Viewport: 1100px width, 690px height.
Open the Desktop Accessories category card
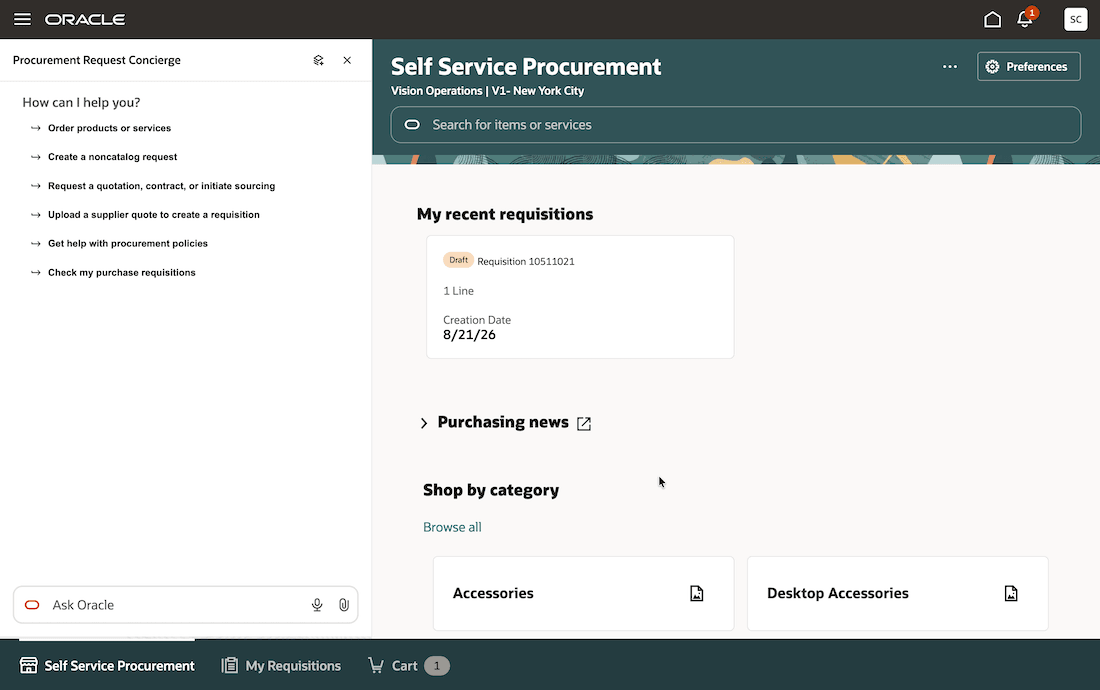[x=898, y=593]
